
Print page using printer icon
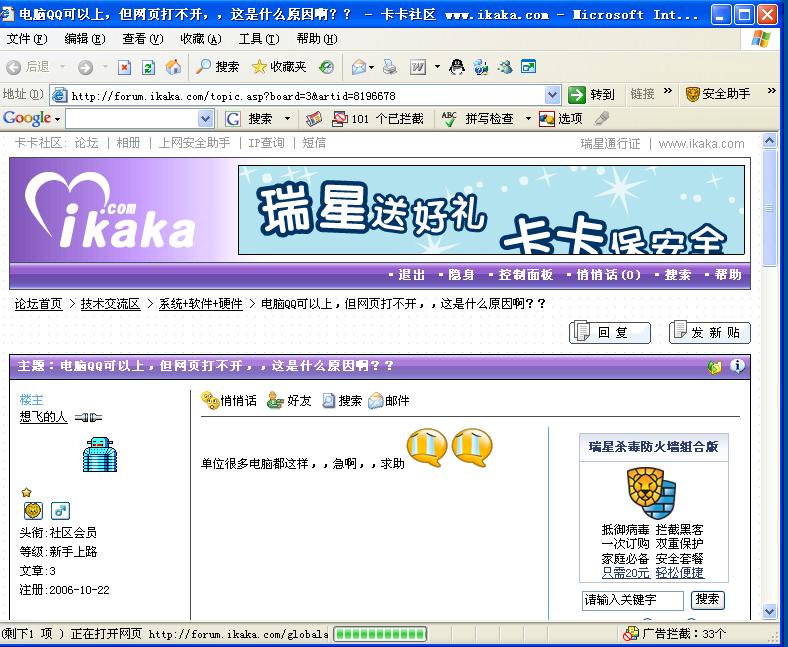(x=389, y=67)
